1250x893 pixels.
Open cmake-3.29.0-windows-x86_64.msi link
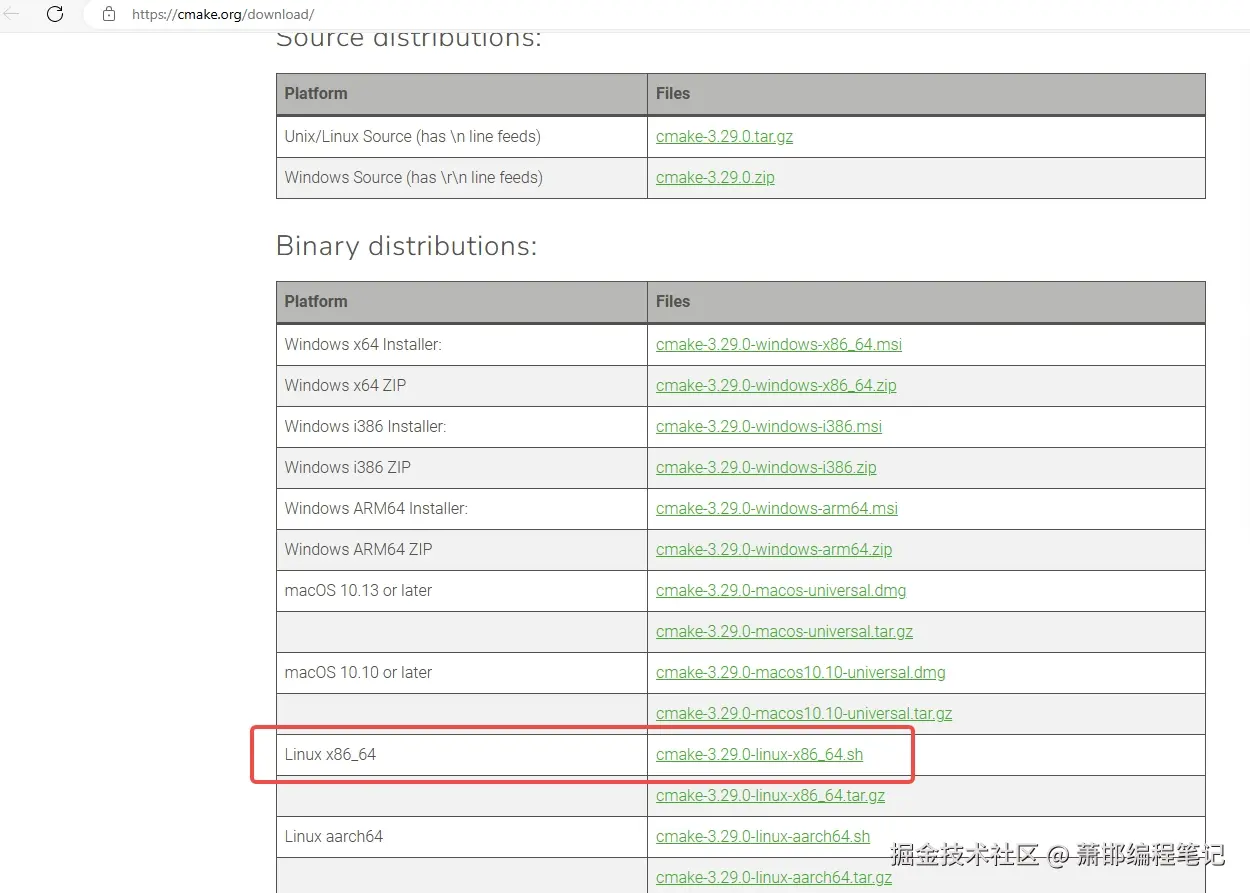click(779, 344)
